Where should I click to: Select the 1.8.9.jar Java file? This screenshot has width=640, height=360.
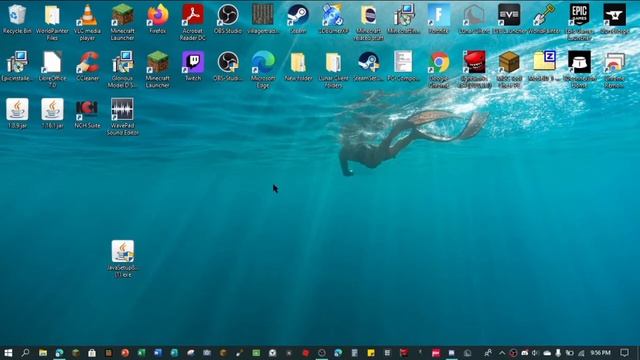17,114
